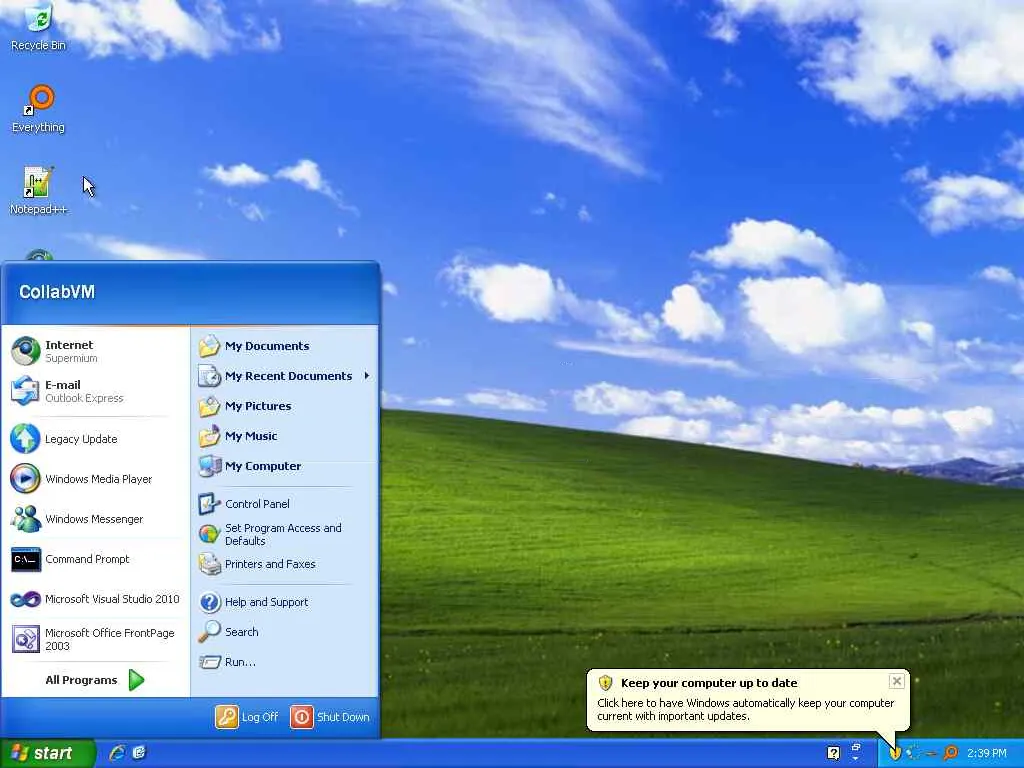Click the Log Off button
The width and height of the screenshot is (1024, 768).
[x=247, y=717]
